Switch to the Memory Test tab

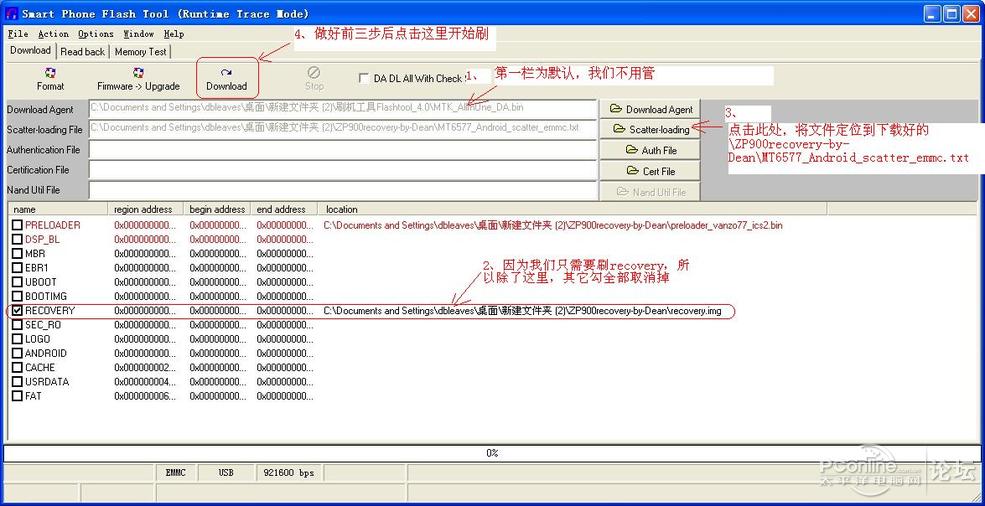click(140, 52)
